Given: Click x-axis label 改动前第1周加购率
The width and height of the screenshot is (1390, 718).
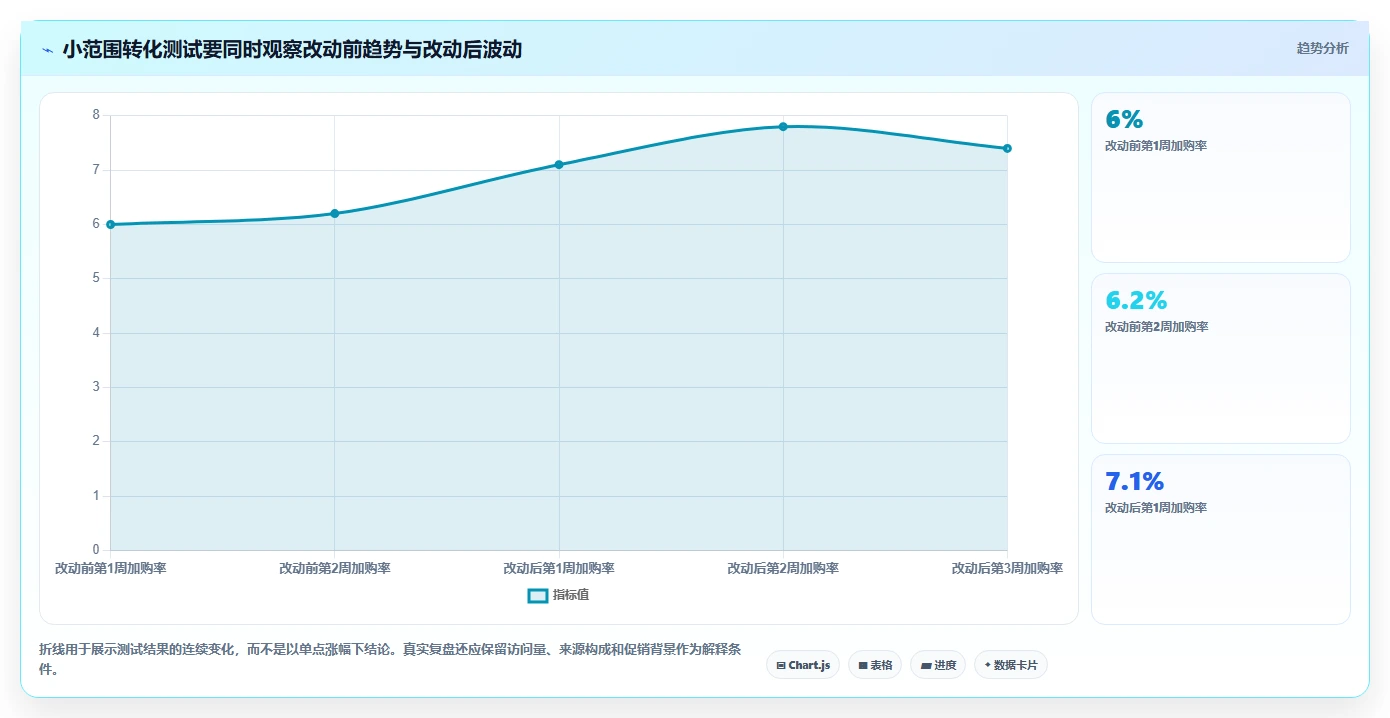Looking at the screenshot, I should [x=110, y=568].
